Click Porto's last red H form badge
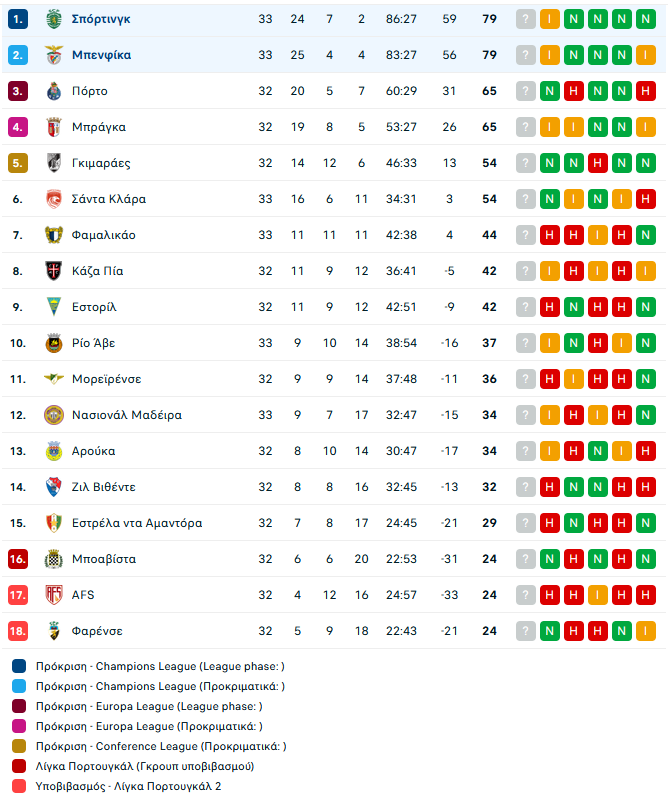This screenshot has width=668, height=797. [x=646, y=91]
